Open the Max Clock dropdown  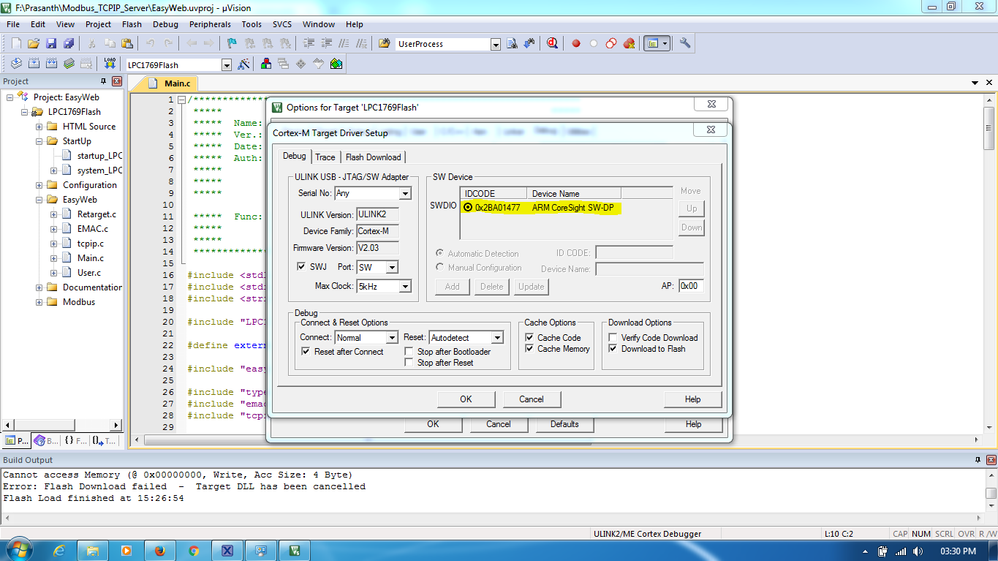click(x=405, y=287)
